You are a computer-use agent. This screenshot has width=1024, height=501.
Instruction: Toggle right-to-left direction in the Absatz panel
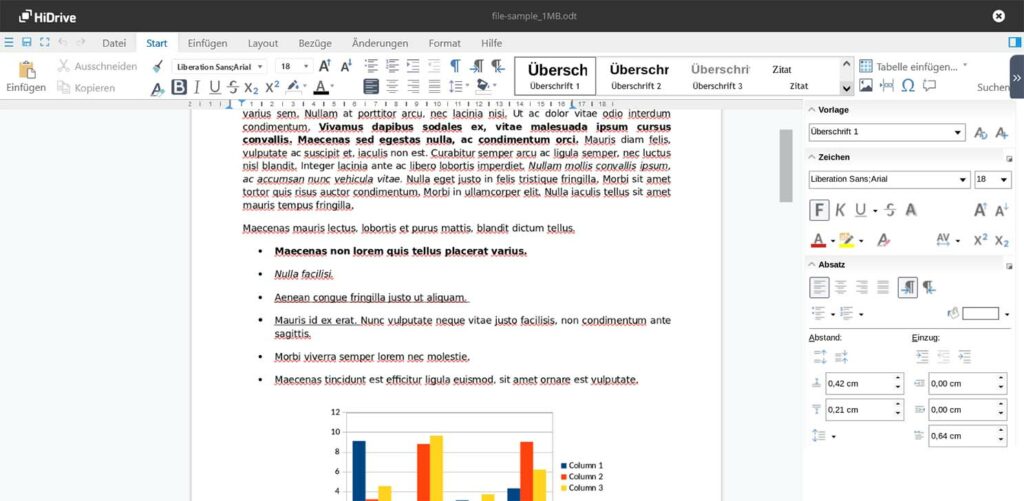(x=929, y=287)
